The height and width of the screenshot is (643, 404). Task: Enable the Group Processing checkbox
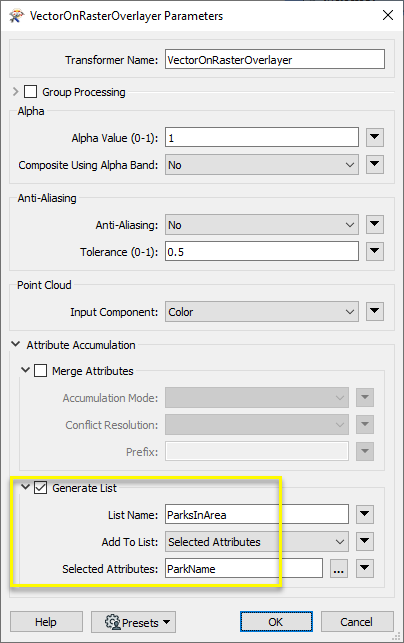click(30, 91)
